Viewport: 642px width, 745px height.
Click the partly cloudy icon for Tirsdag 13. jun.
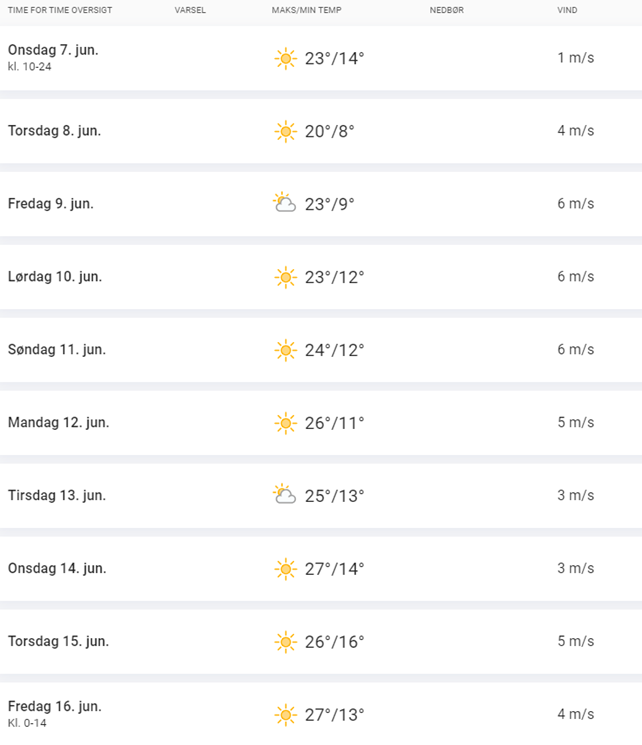[284, 494]
